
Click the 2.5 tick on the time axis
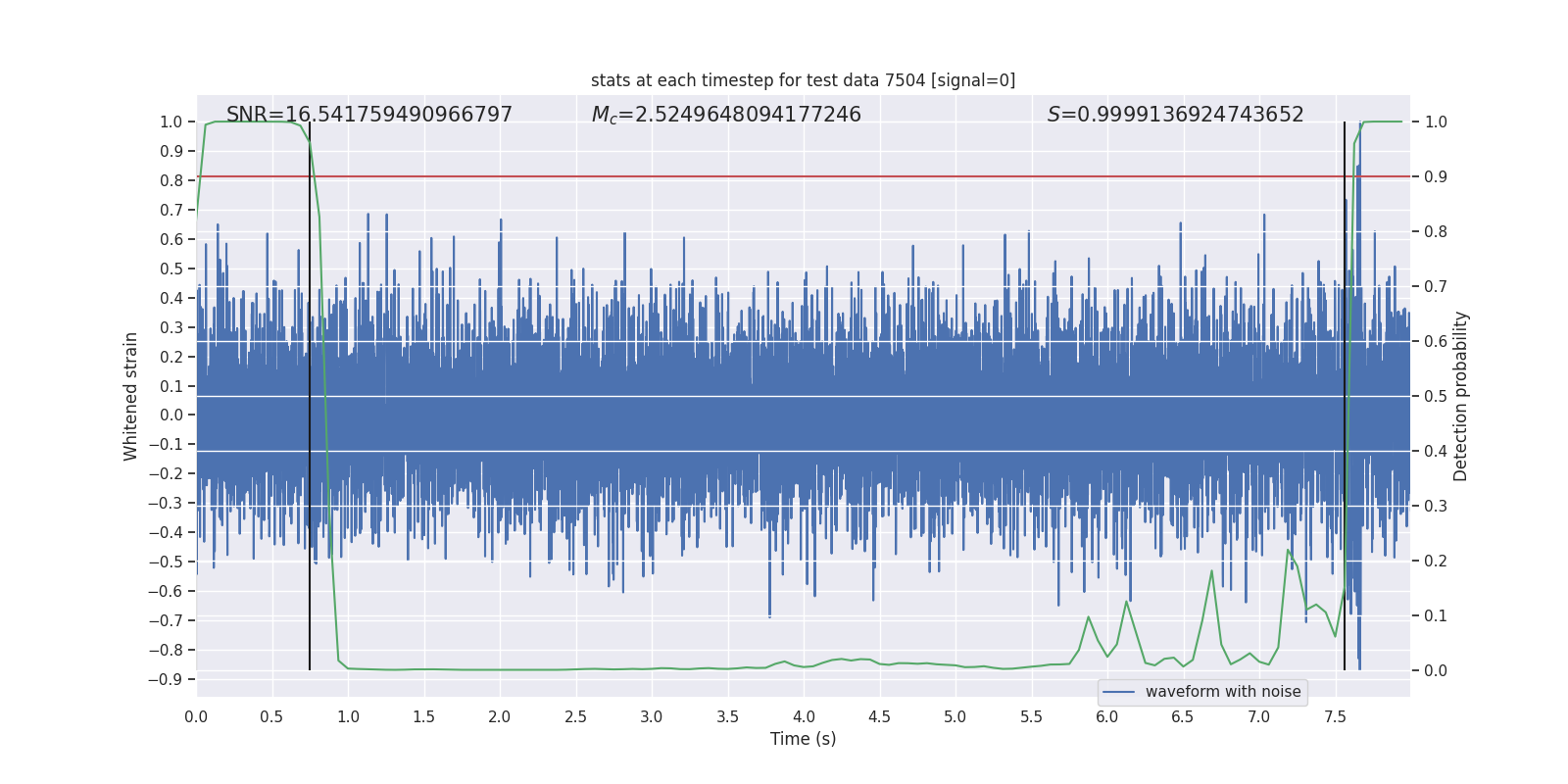(575, 716)
